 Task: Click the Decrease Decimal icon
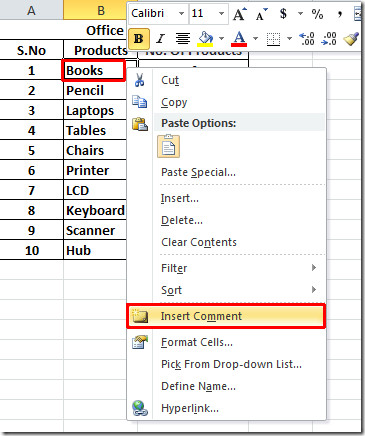[329, 39]
